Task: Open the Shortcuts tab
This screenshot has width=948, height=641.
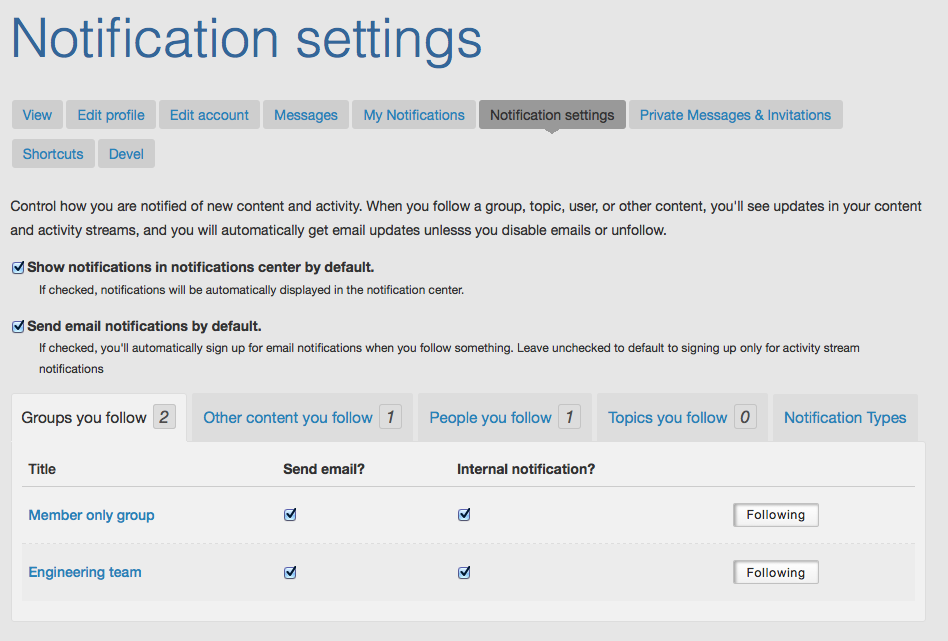Action: [x=52, y=153]
